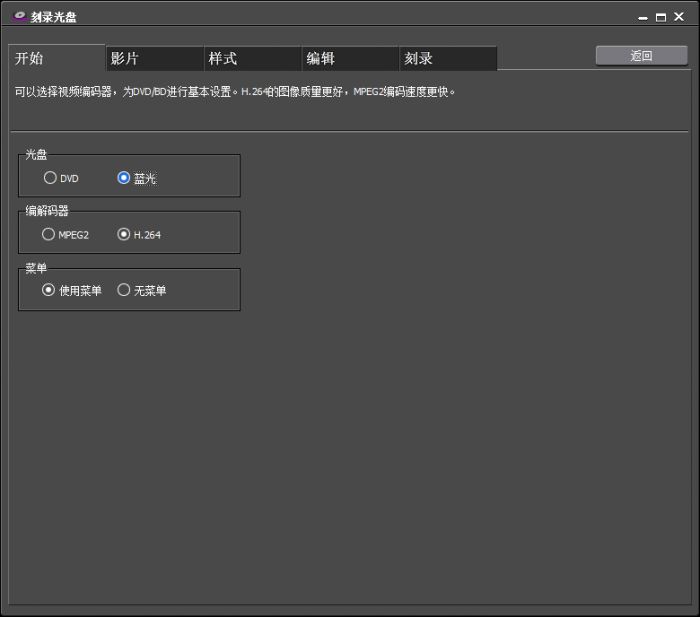
Task: Click the disc icon in the title bar
Action: tap(18, 17)
